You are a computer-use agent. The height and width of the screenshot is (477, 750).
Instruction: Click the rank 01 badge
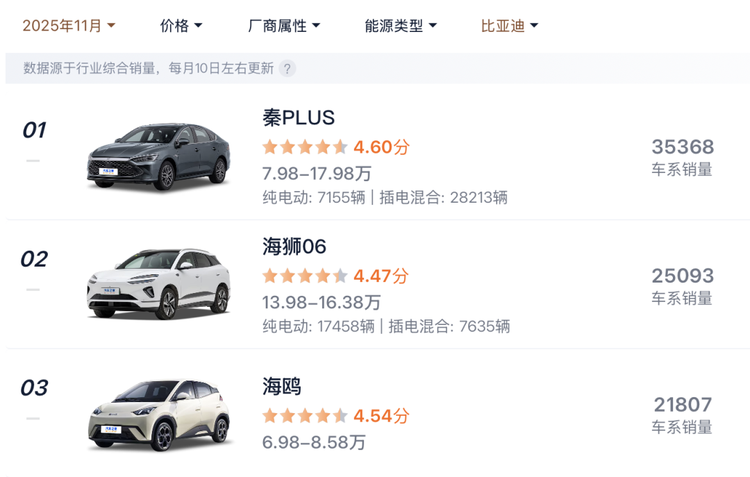34,130
